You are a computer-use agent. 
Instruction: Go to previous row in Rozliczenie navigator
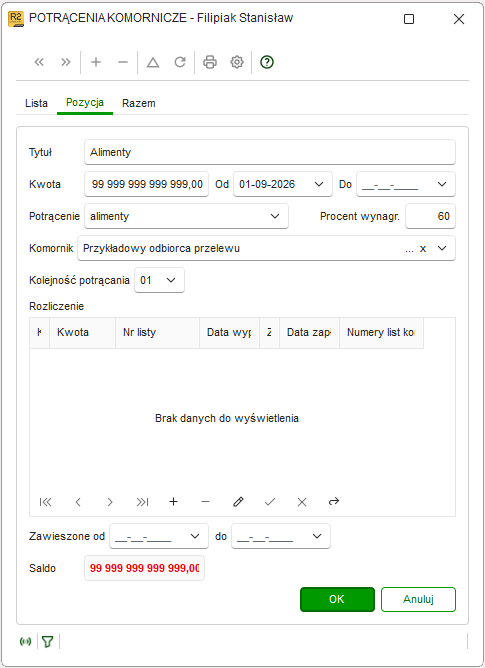(x=78, y=502)
